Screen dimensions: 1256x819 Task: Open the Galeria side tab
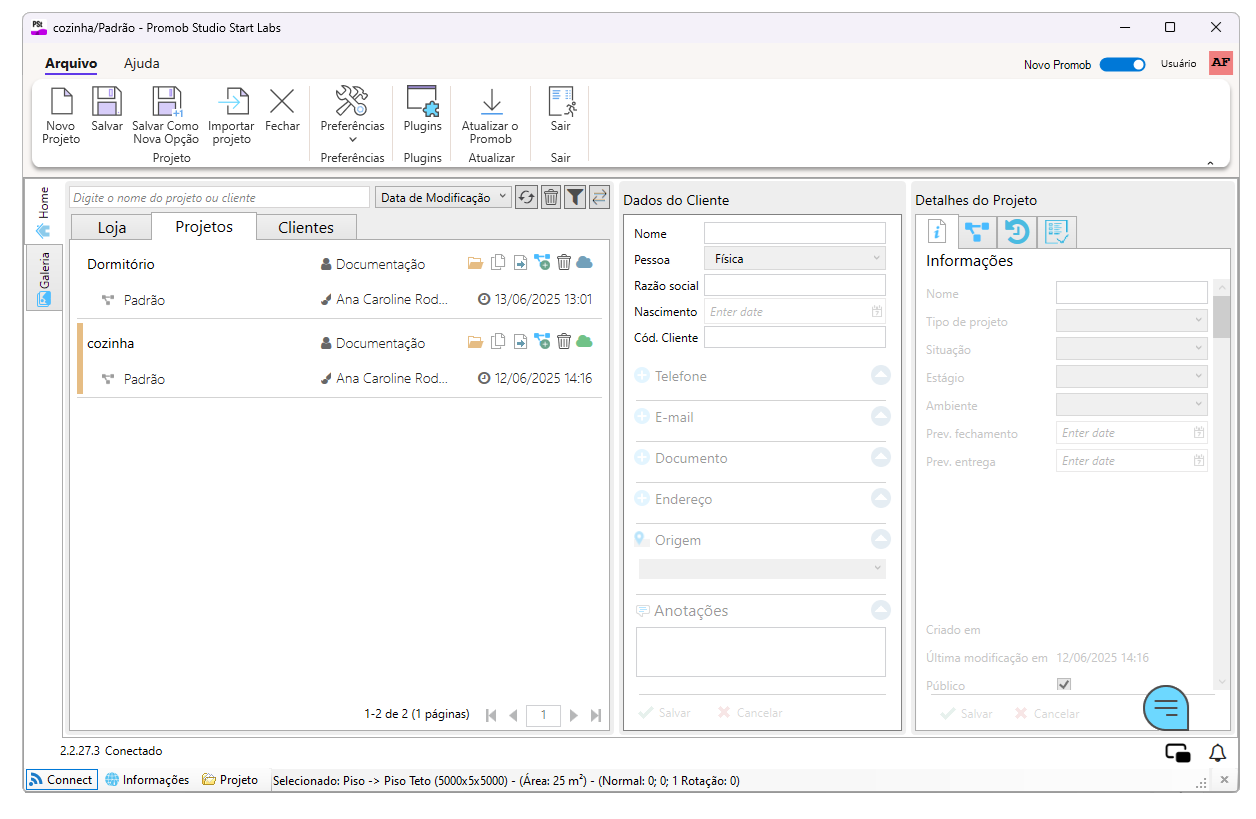pyautogui.click(x=44, y=277)
